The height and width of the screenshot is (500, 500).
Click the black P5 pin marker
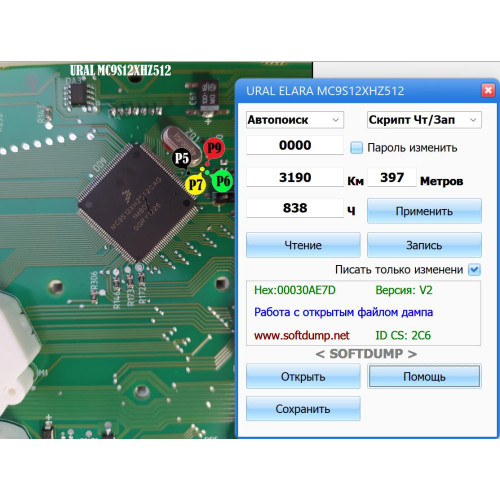pos(182,158)
